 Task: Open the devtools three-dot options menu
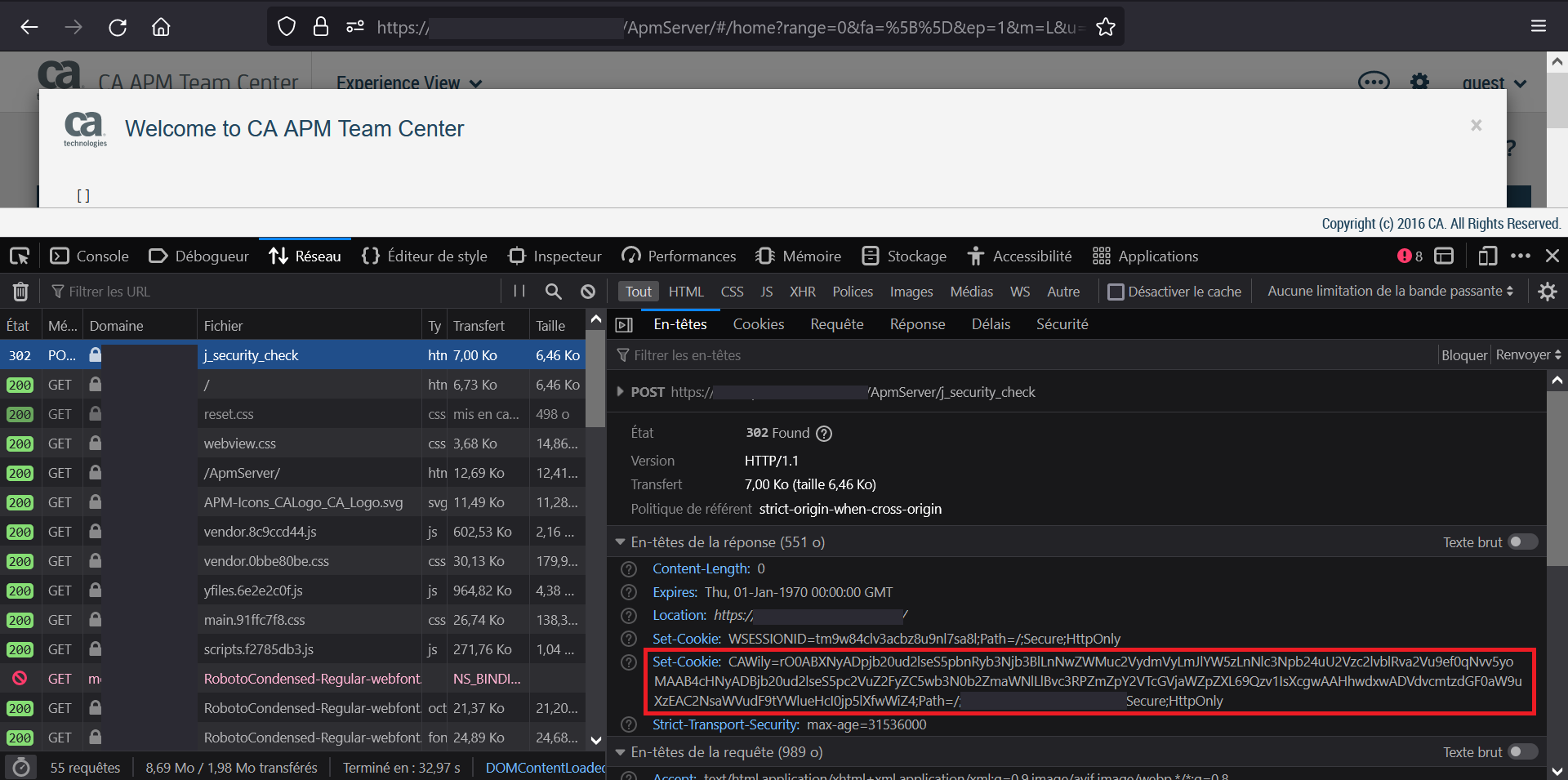(1521, 256)
